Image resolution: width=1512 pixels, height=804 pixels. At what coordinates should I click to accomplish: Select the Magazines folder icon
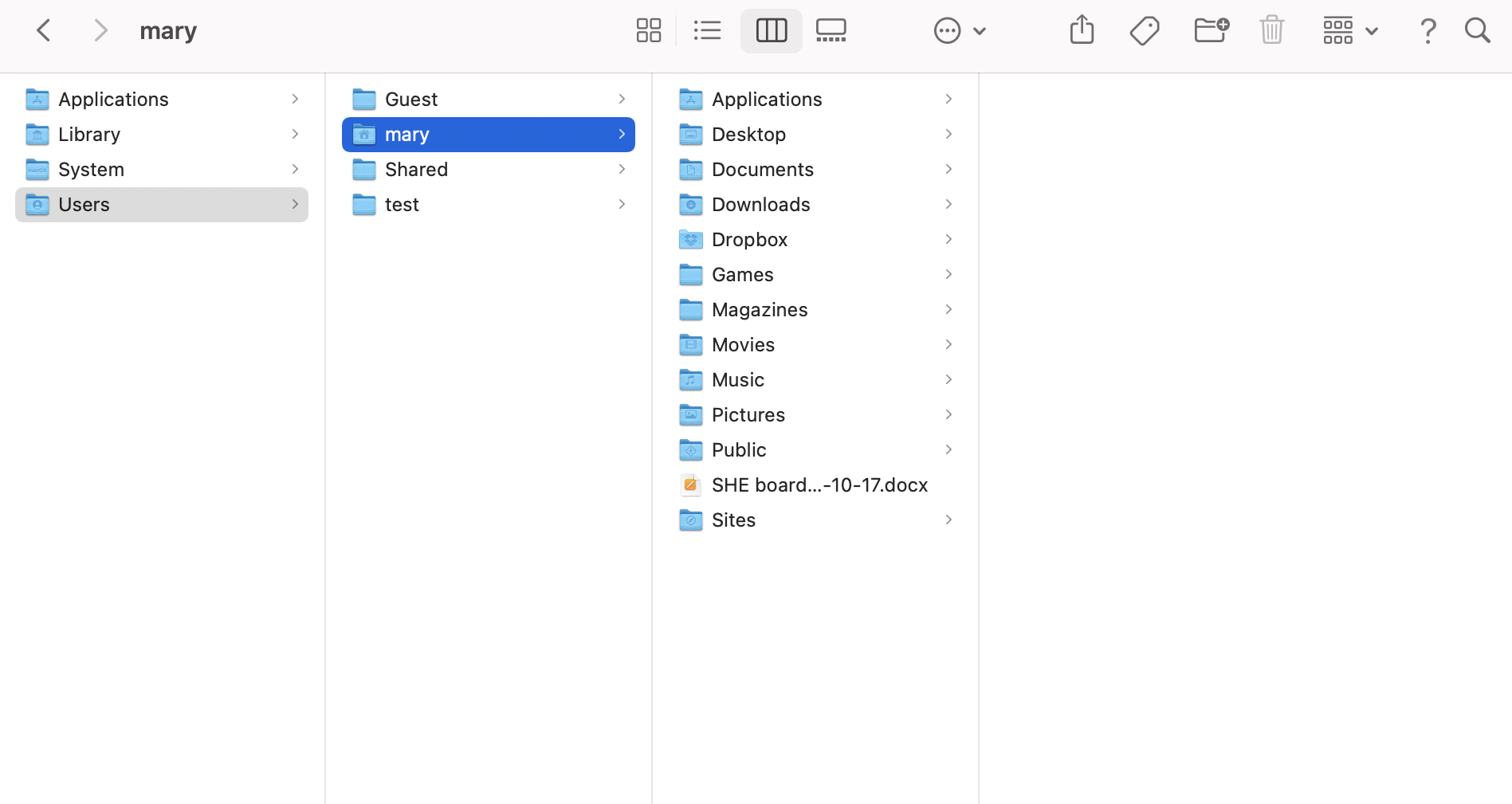[691, 310]
